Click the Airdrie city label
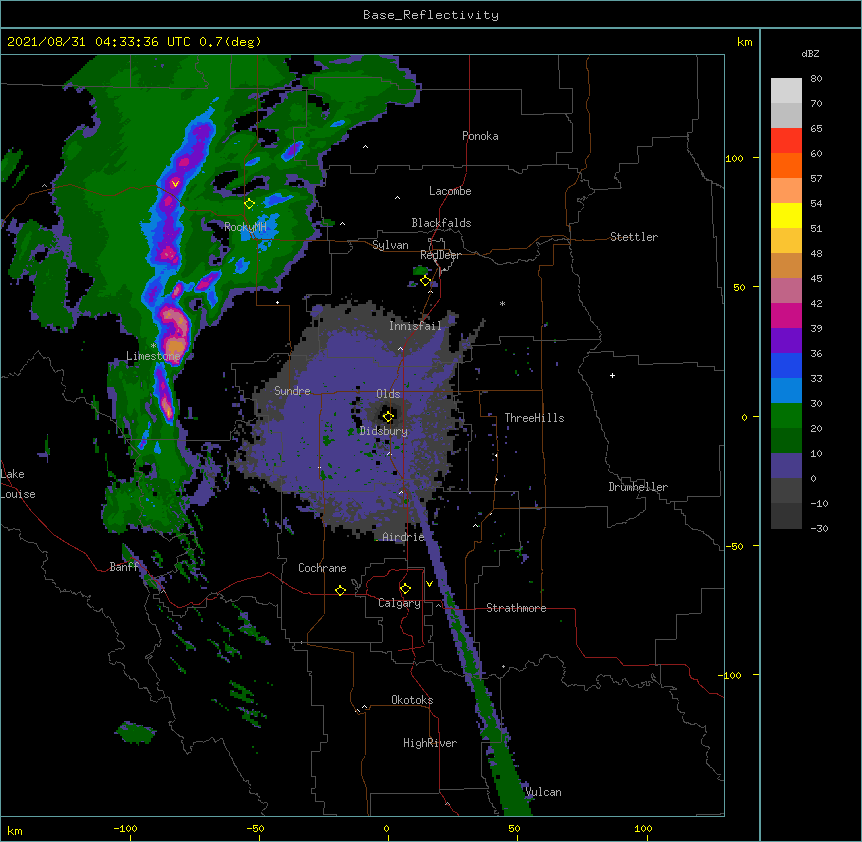This screenshot has height=842, width=862. coord(404,536)
